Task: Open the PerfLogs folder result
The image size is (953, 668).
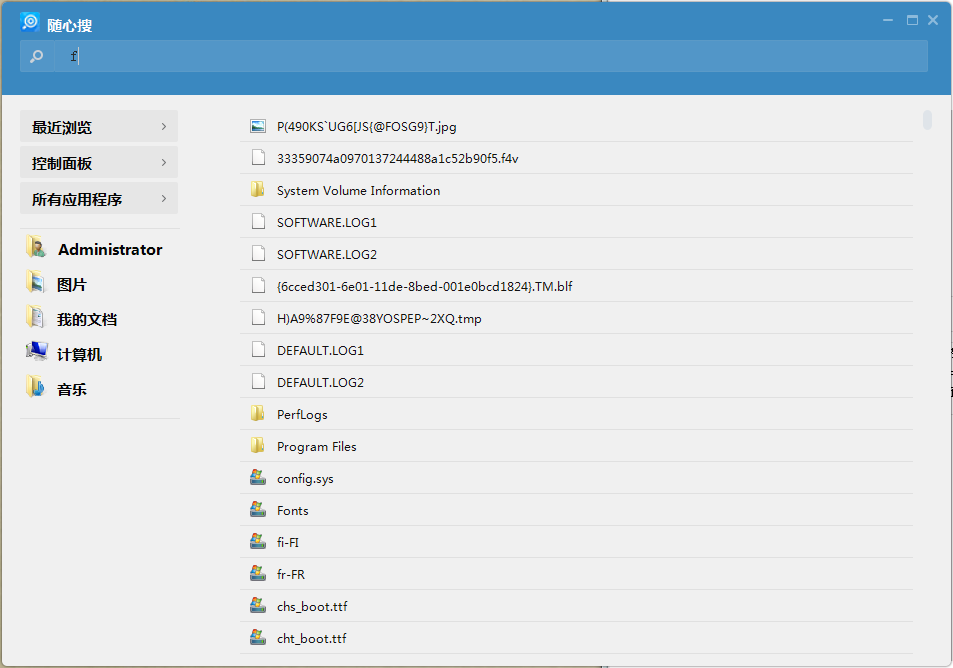Action: [x=302, y=414]
